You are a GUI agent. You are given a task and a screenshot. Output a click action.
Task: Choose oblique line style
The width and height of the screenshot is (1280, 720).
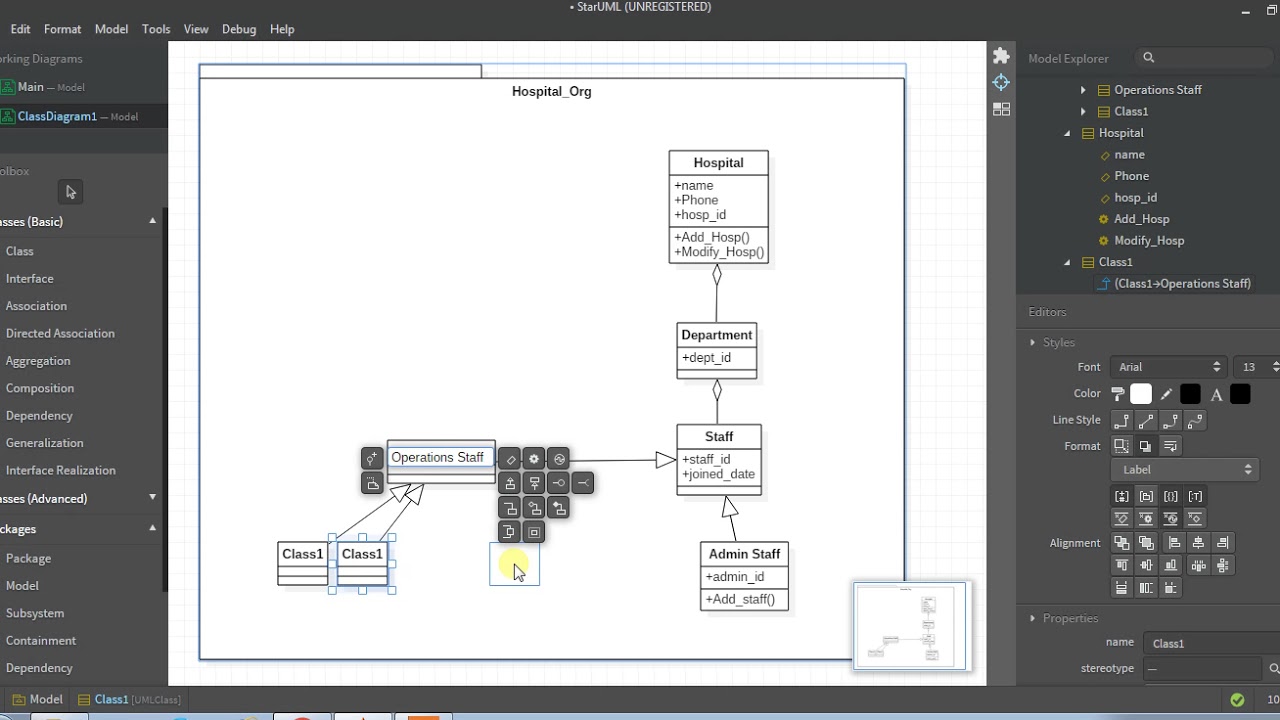click(x=1146, y=420)
